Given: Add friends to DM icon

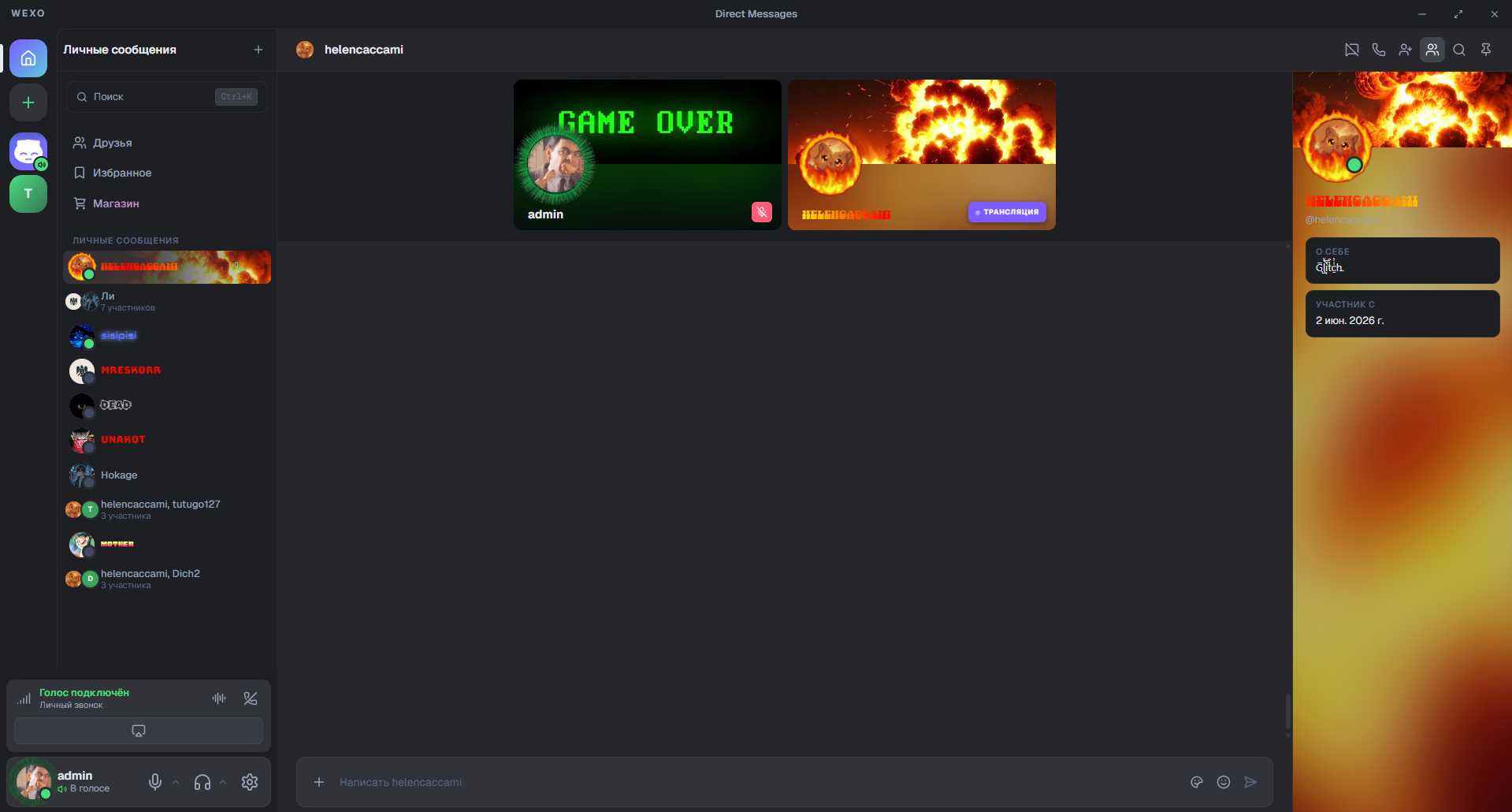Looking at the screenshot, I should click(1405, 50).
